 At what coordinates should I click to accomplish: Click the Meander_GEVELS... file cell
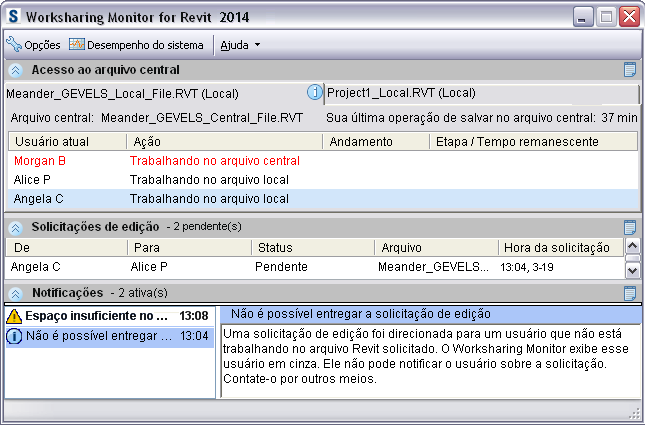tap(434, 267)
